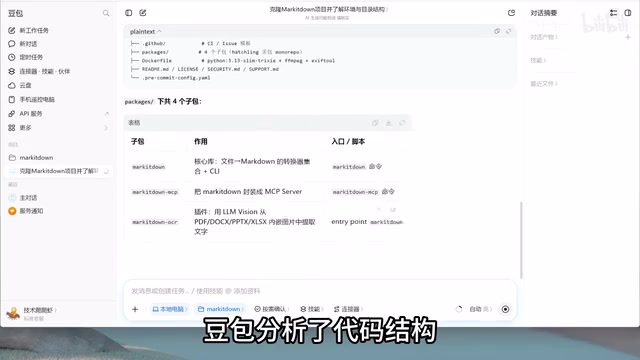The image size is (640, 360).
Task: Click the 入口 / 脚本 column header
Action: (348, 142)
